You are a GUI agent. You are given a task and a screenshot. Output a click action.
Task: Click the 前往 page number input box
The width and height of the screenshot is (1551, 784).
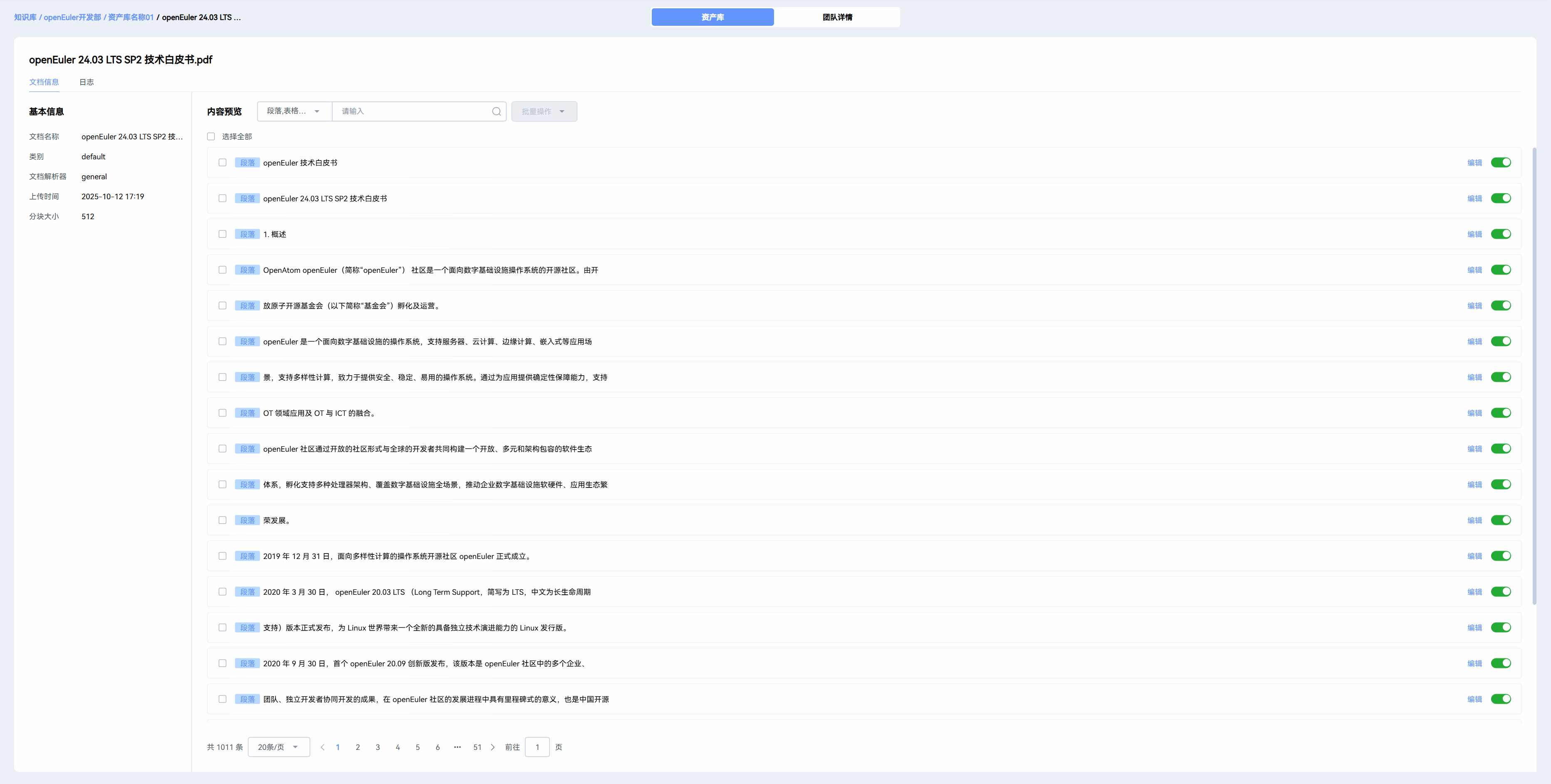pos(537,747)
